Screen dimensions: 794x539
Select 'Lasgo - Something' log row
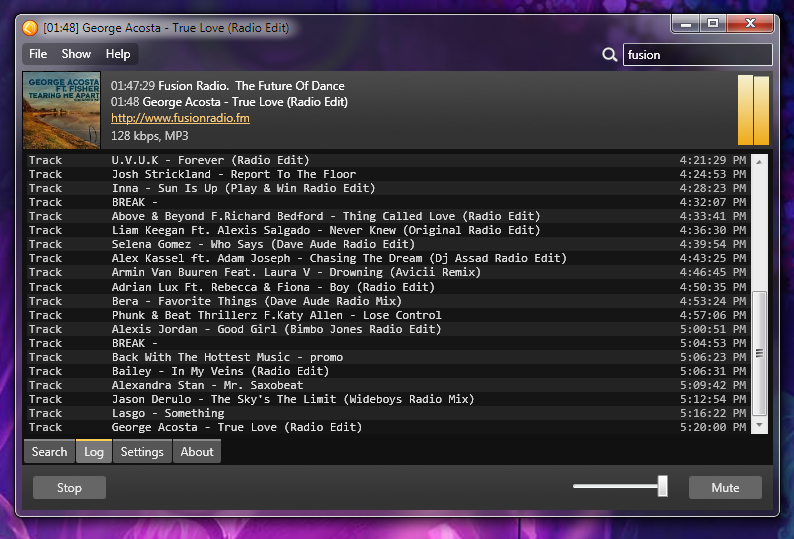click(x=388, y=413)
